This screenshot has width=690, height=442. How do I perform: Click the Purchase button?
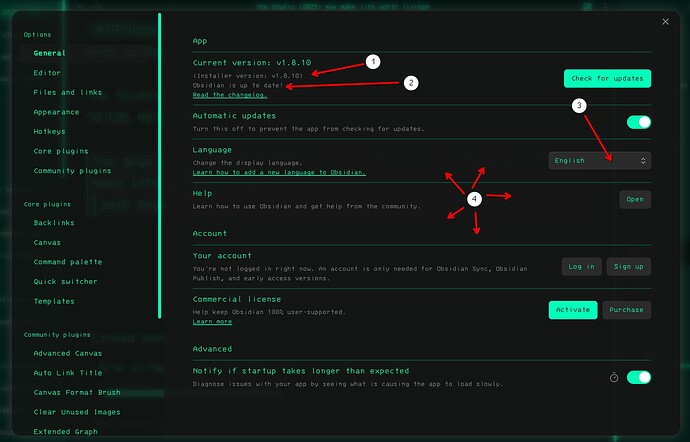click(626, 310)
